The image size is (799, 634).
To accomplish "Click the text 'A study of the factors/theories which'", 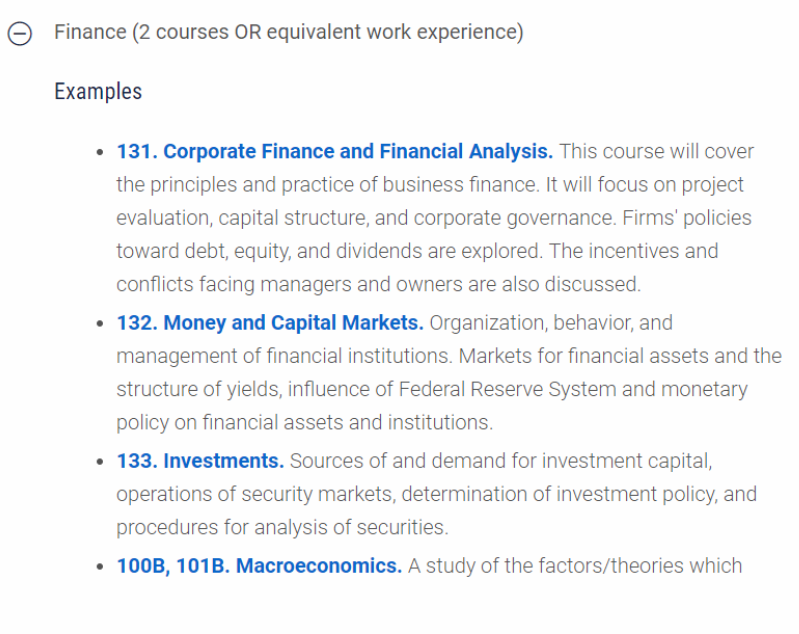I will click(575, 566).
